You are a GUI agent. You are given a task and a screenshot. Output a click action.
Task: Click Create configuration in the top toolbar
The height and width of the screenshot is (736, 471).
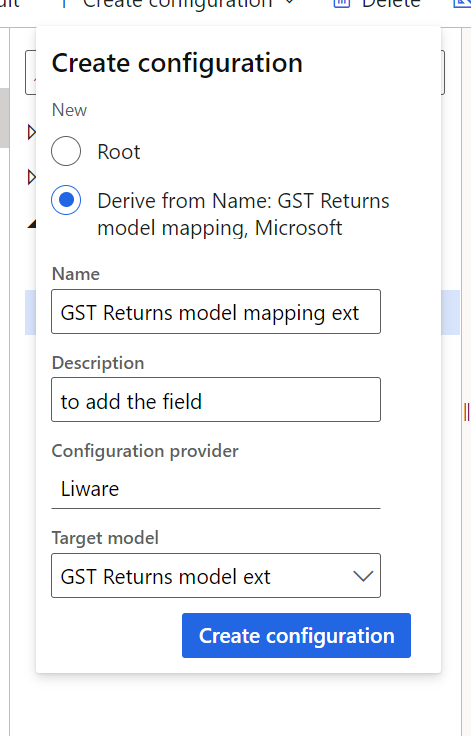click(178, 4)
